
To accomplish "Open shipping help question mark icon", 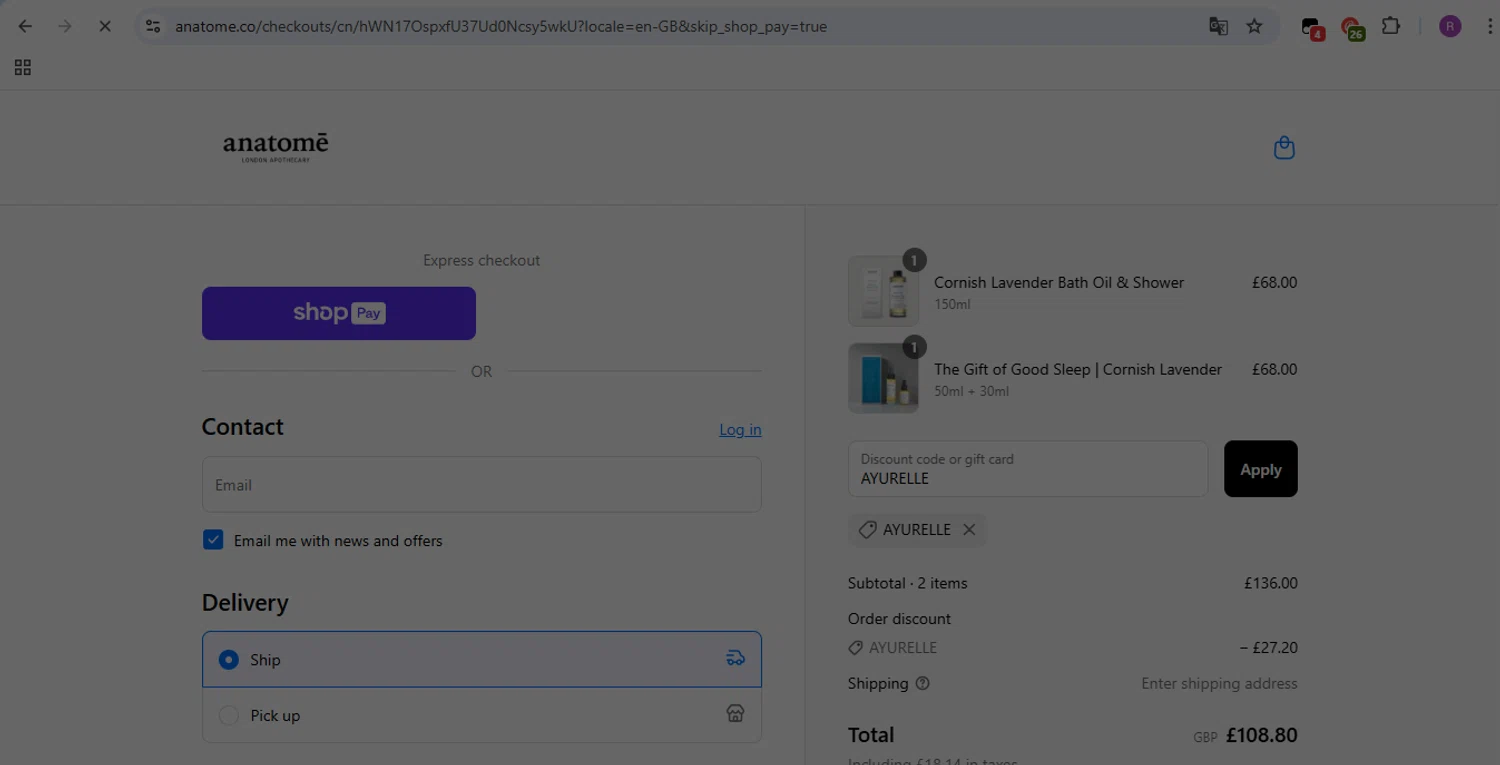I will (x=922, y=684).
